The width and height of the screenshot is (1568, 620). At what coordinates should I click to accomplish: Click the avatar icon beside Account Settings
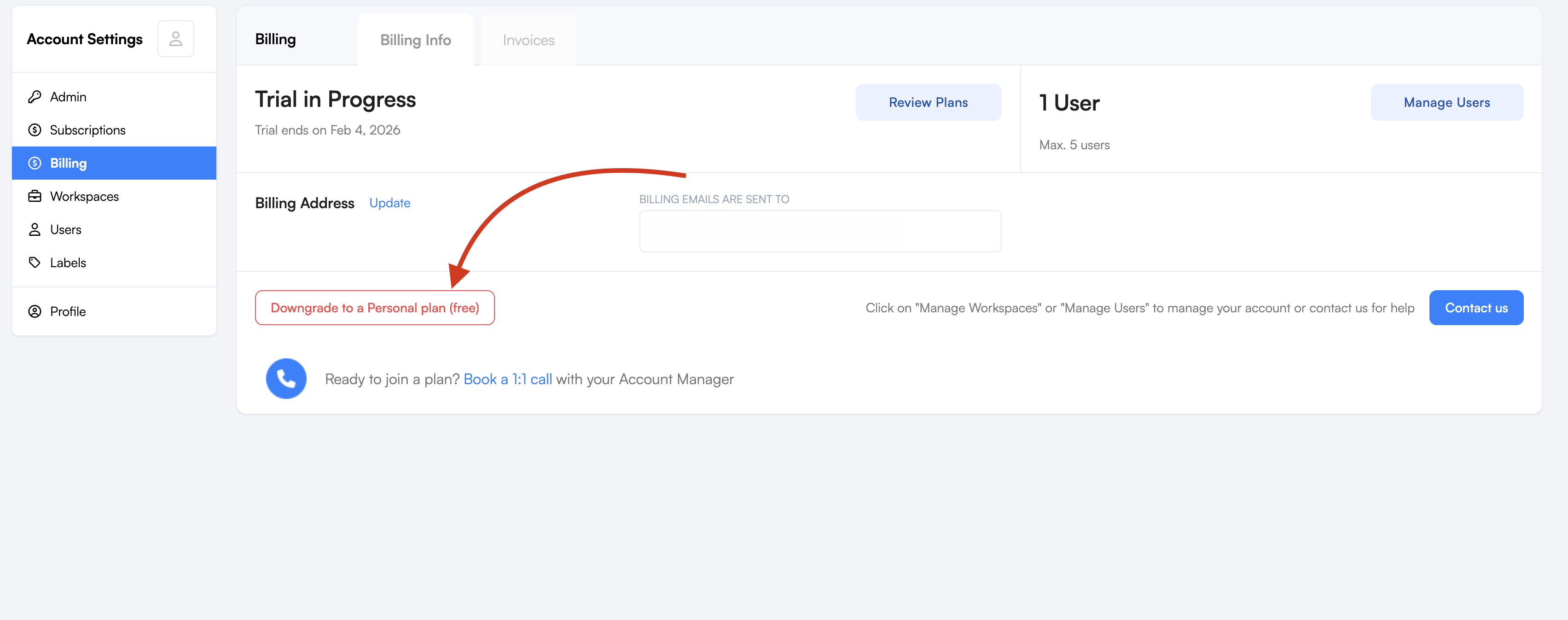click(175, 39)
